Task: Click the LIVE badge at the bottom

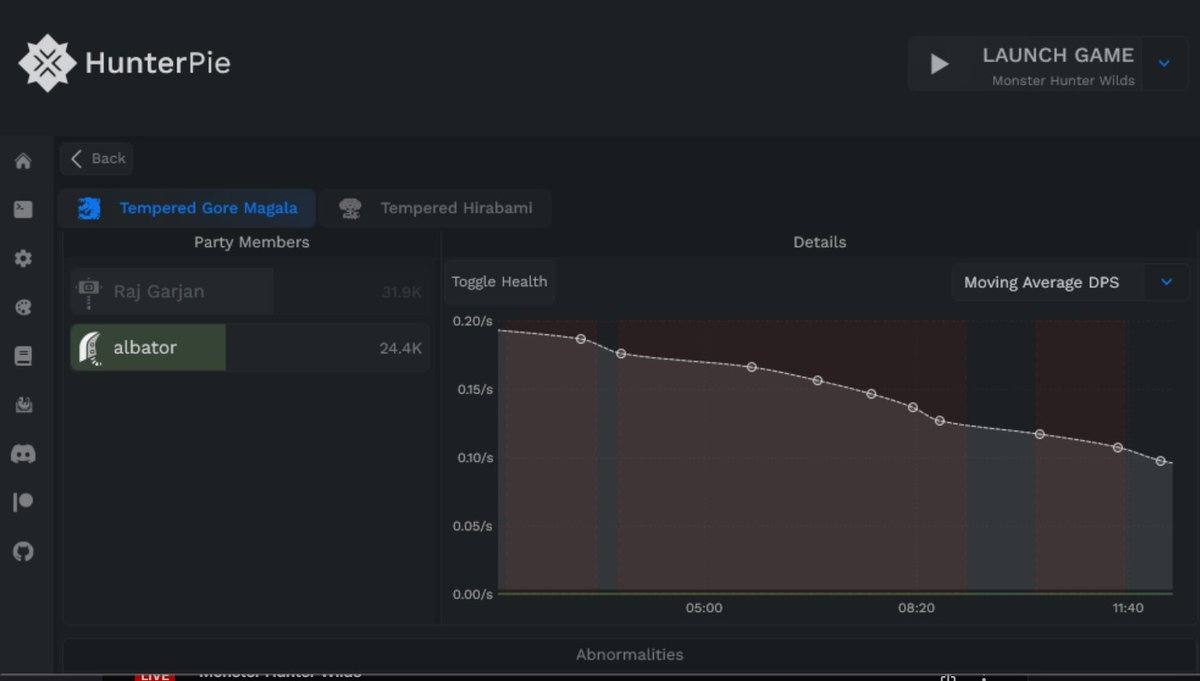Action: (x=154, y=676)
